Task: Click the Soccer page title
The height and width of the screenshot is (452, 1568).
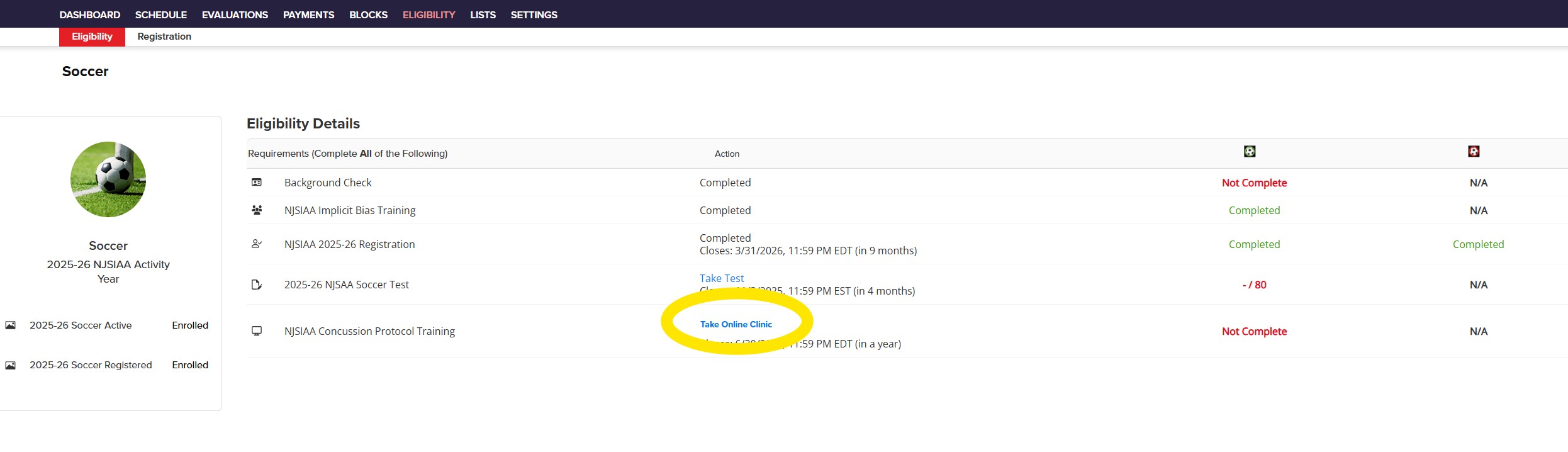Action: [85, 71]
